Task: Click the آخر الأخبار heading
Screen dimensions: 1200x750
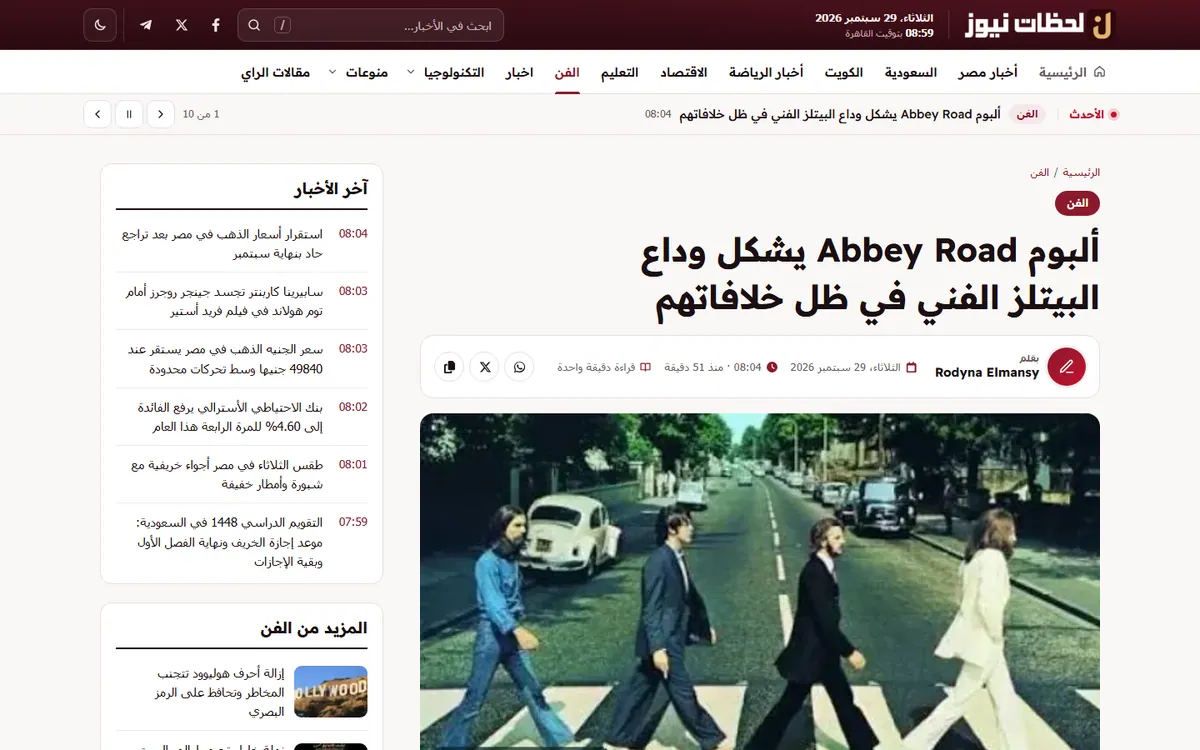Action: [331, 188]
